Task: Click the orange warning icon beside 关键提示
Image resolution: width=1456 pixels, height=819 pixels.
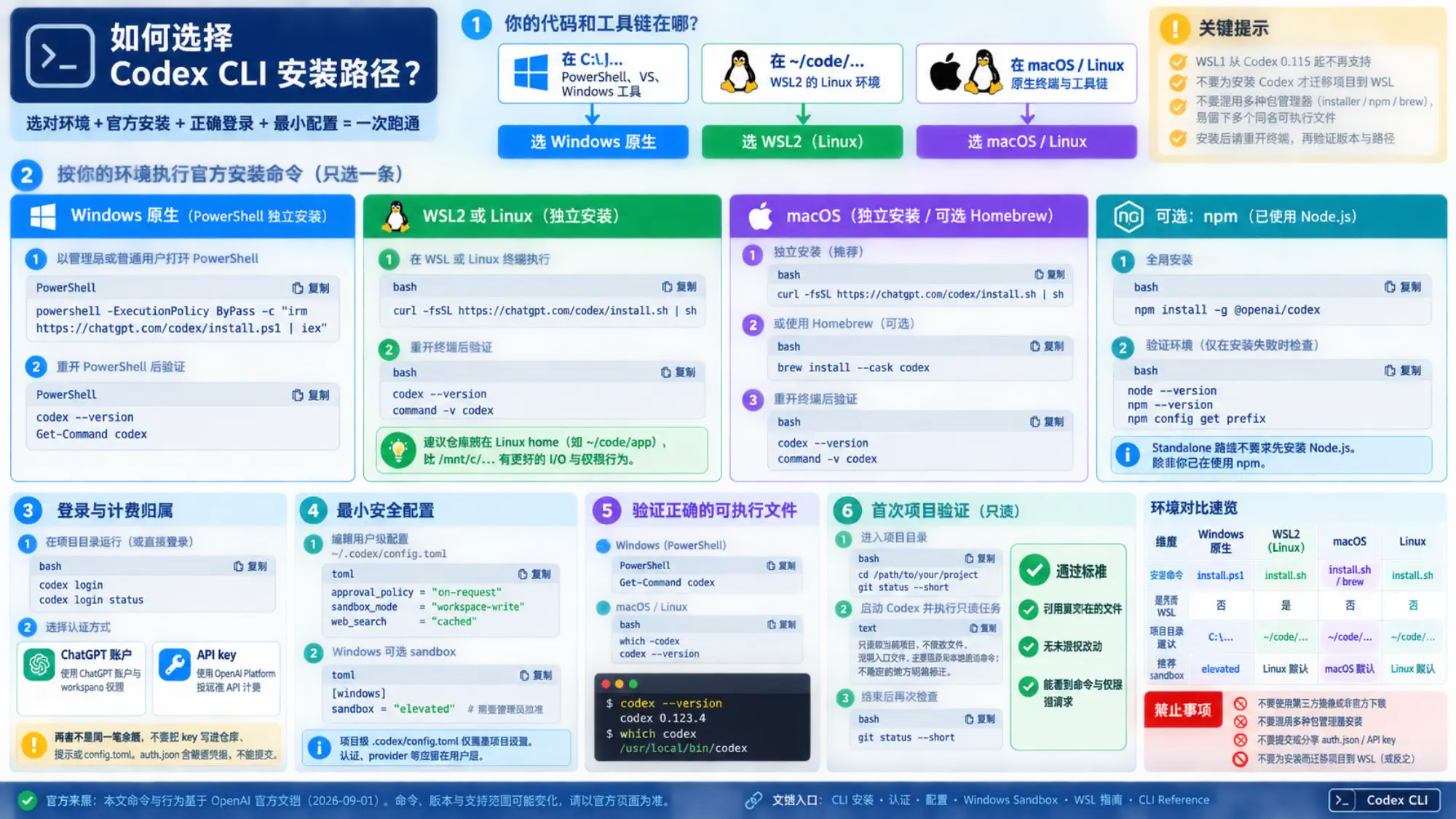Action: tap(1175, 28)
